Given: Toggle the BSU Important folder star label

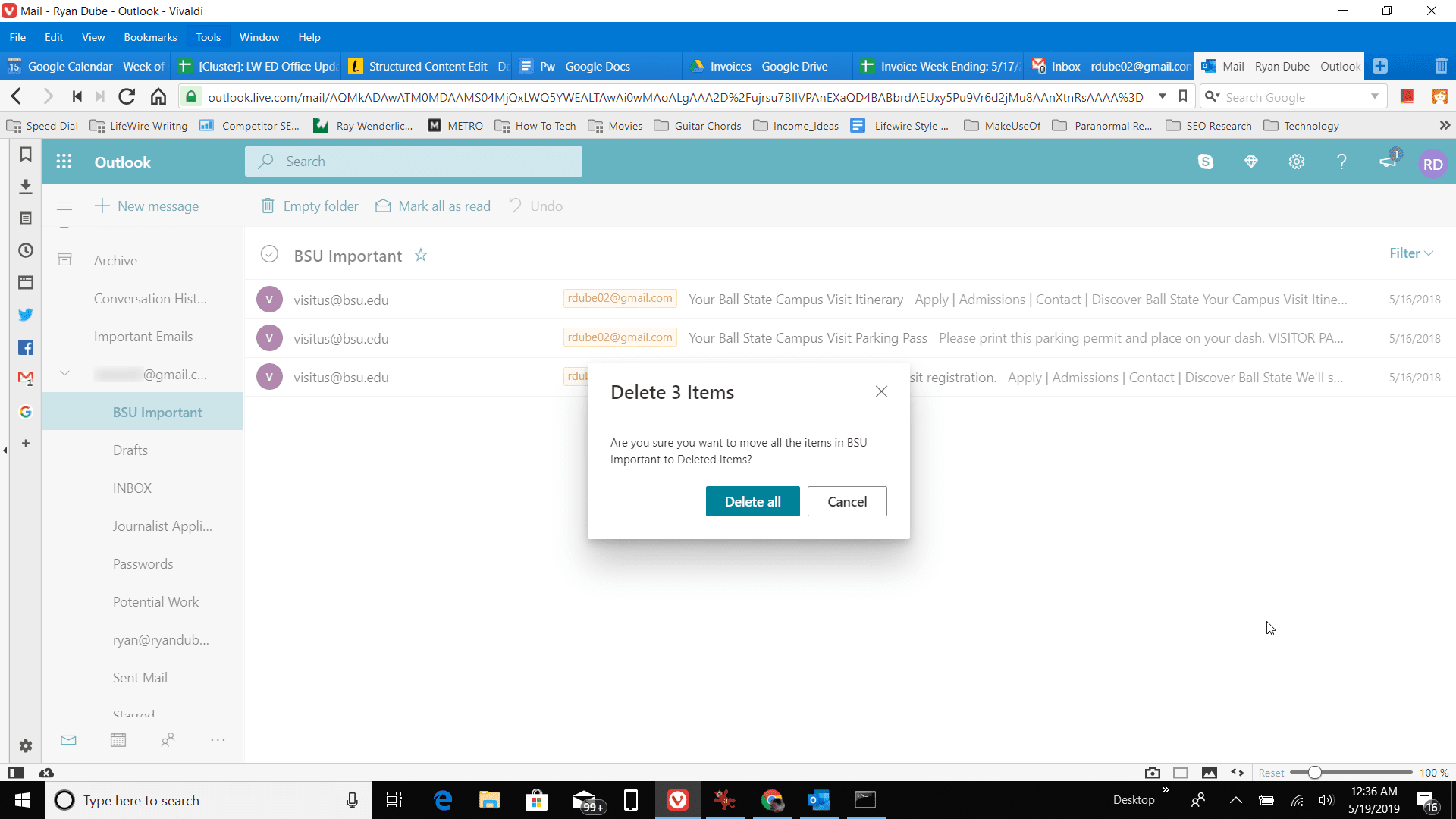Looking at the screenshot, I should (x=421, y=255).
